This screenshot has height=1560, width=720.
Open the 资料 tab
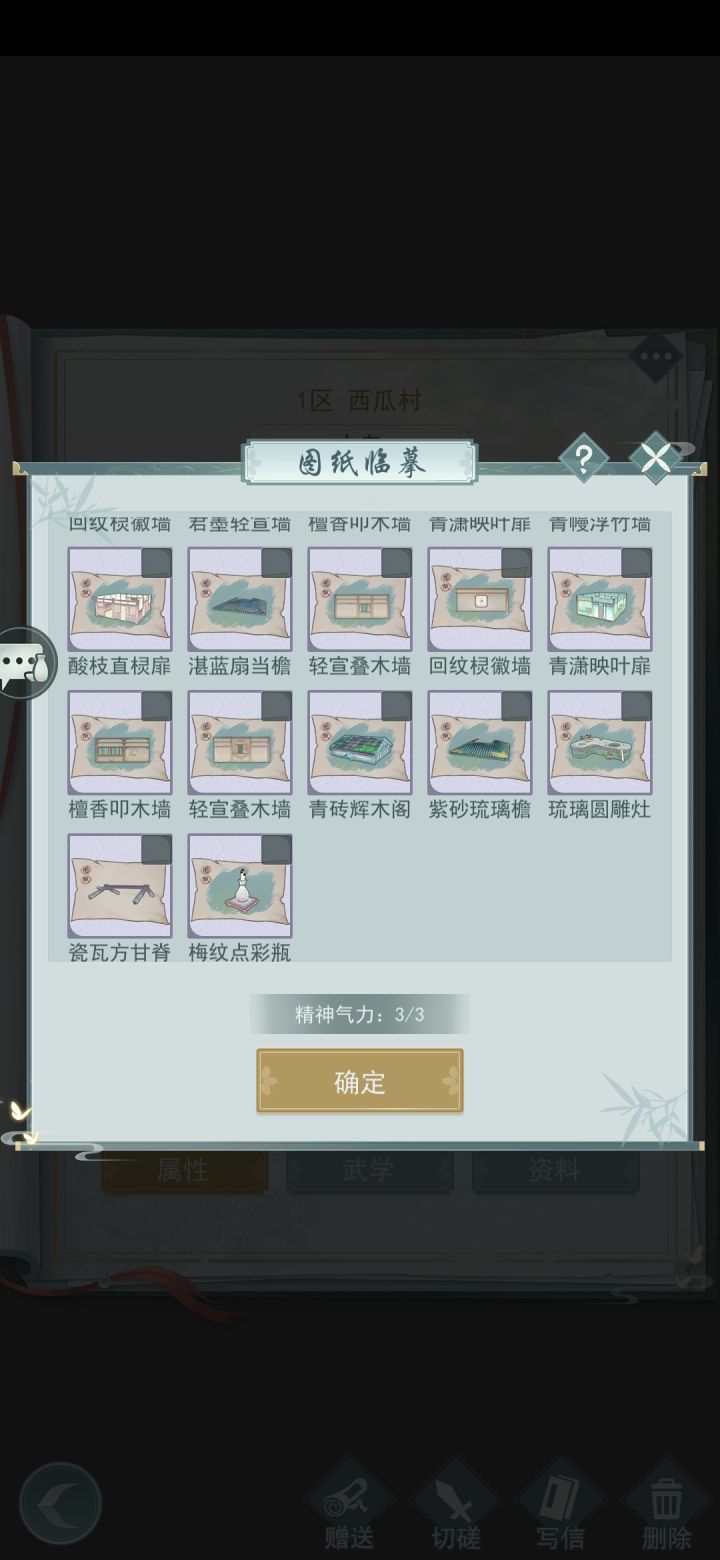555,1170
